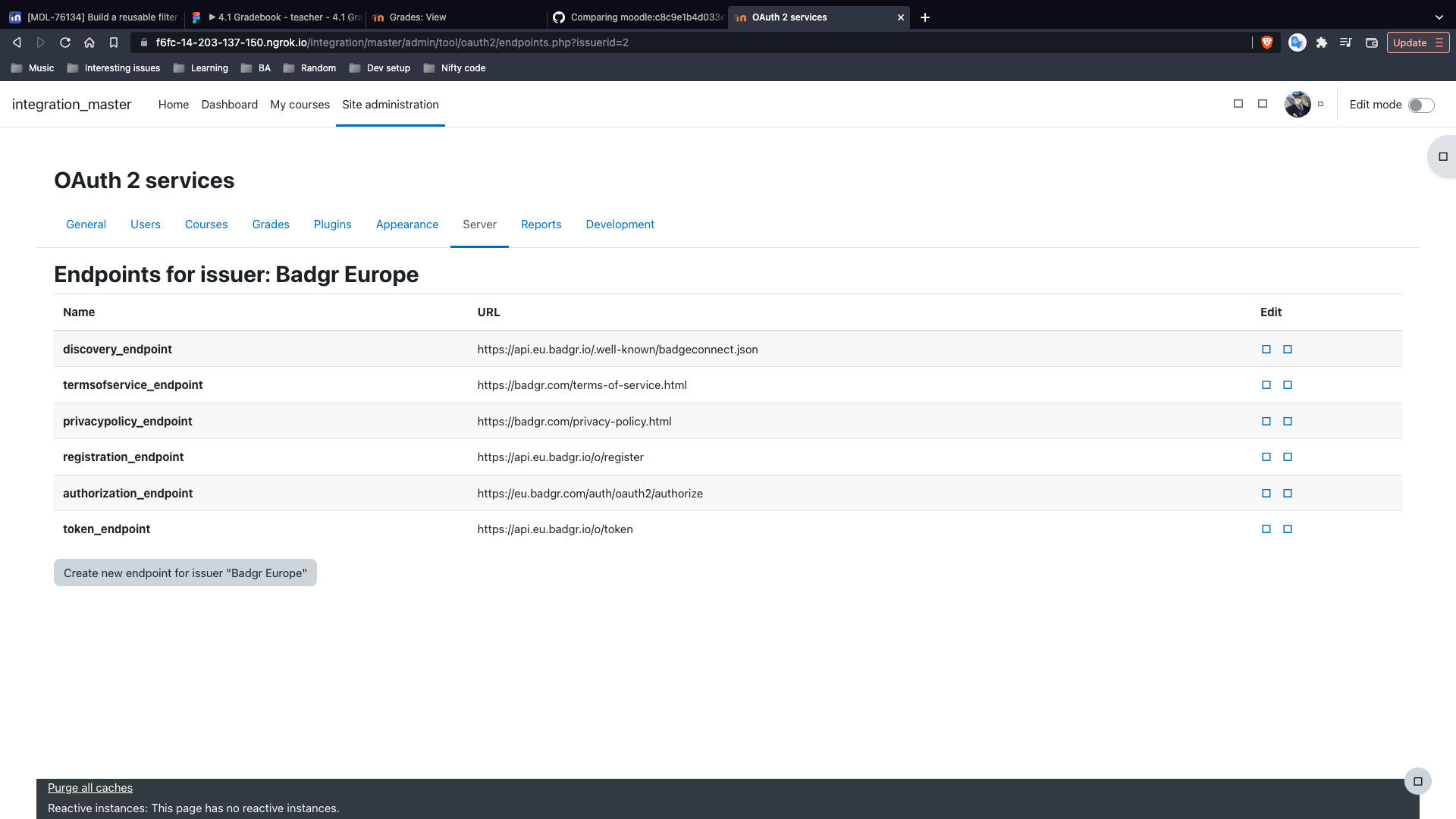Viewport: 1456px width, 819px height.
Task: Open a new browser tab with plus
Action: point(924,17)
